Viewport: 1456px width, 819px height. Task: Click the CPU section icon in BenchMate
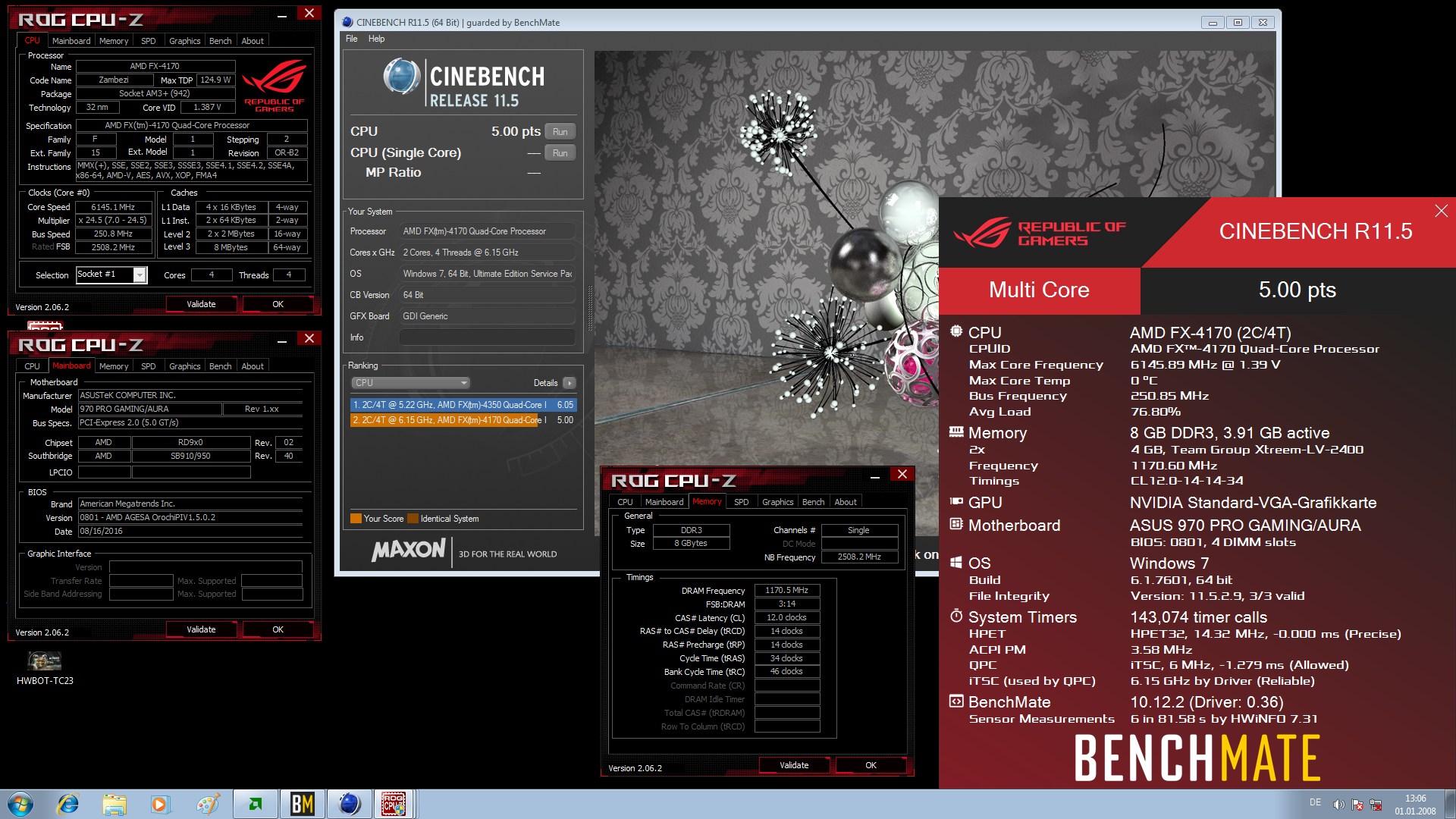click(956, 331)
